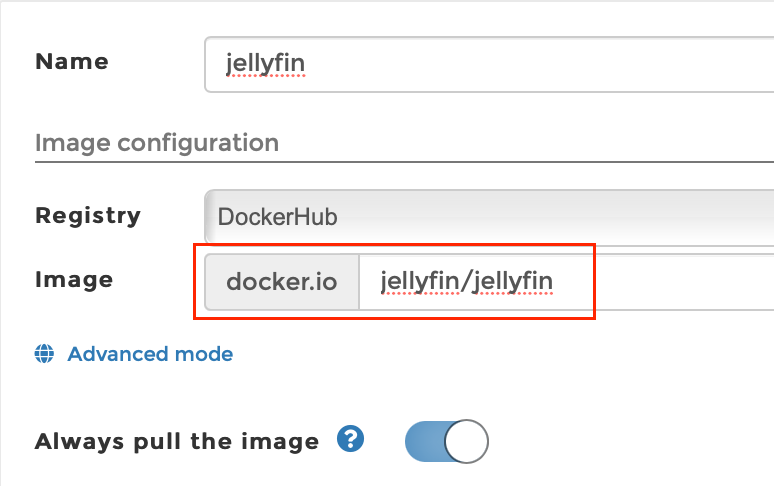Open the help tooltip question mark icon
The width and height of the screenshot is (774, 486).
pos(350,439)
